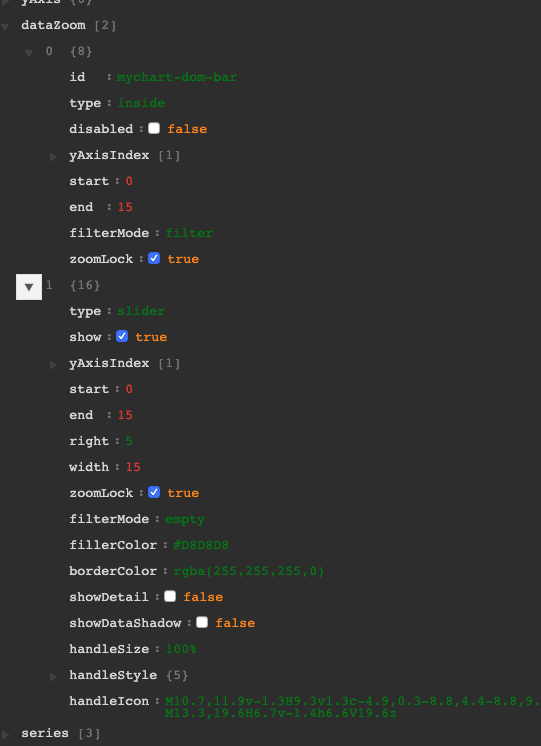Enable the showDetail checkbox

click(170, 596)
